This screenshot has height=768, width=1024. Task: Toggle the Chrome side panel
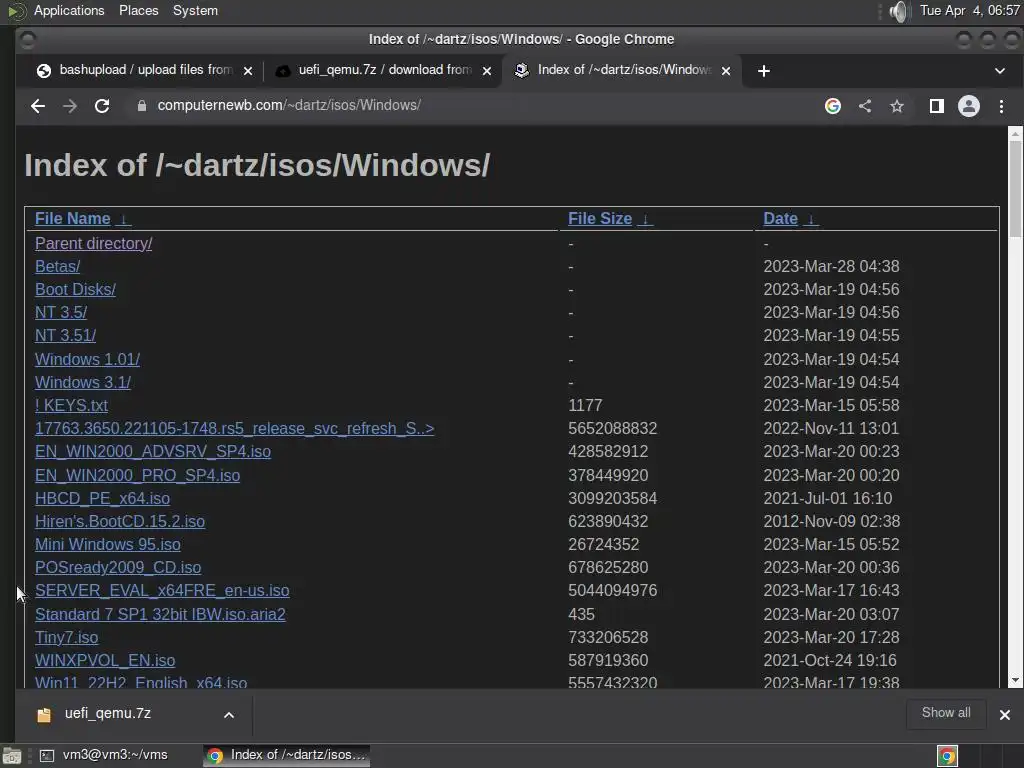(x=936, y=106)
